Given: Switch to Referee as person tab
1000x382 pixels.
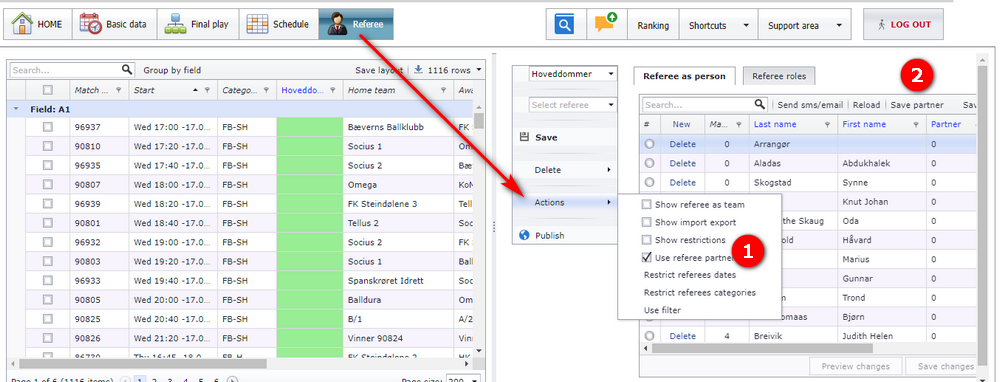Looking at the screenshot, I should pyautogui.click(x=684, y=76).
